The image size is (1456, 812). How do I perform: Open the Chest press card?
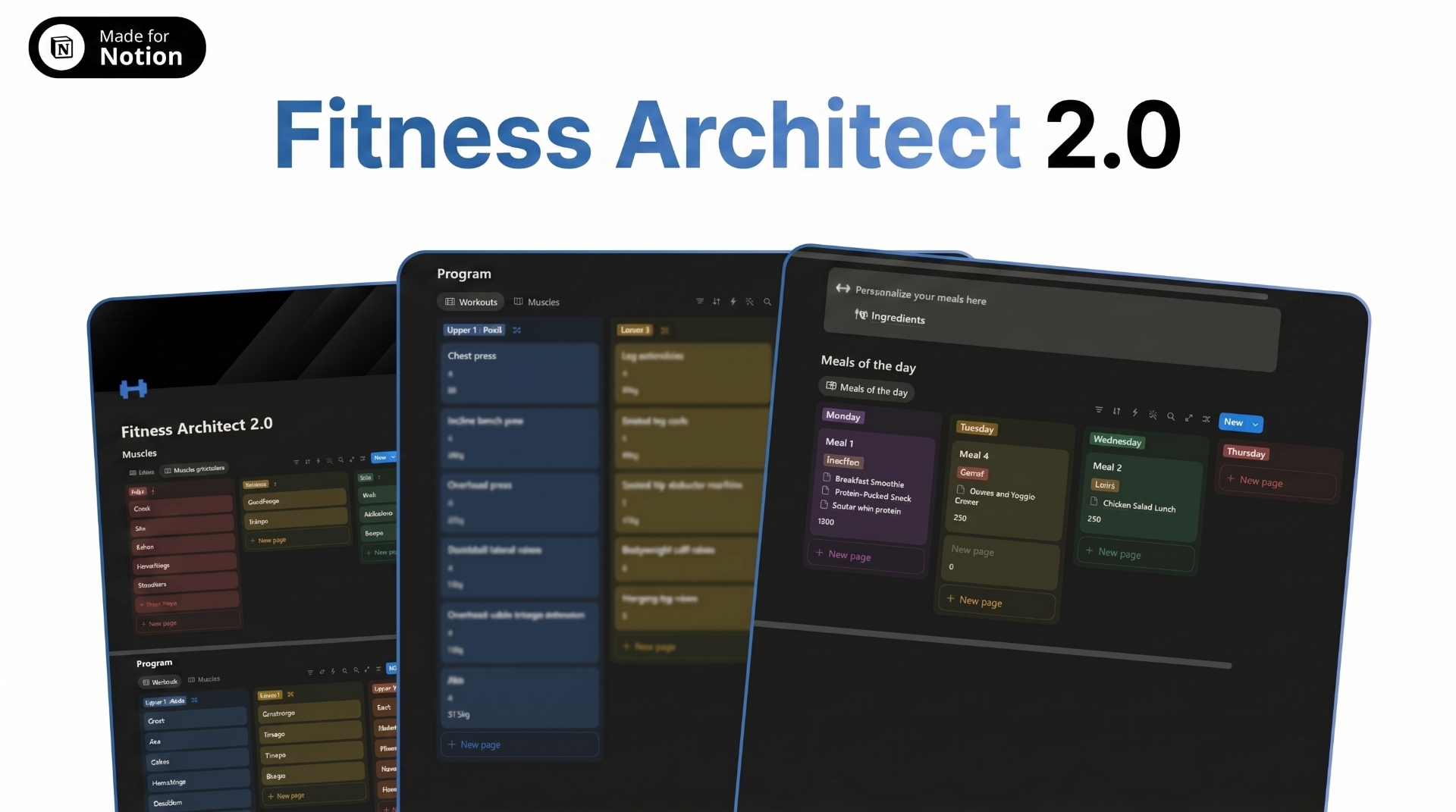[519, 372]
